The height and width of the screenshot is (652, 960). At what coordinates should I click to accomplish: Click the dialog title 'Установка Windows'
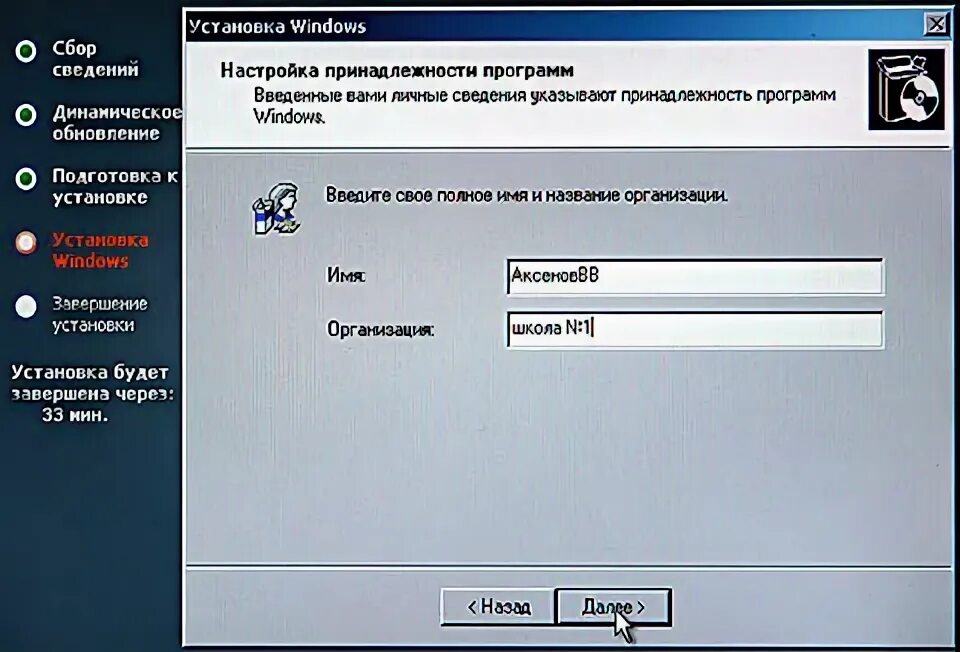[x=277, y=26]
